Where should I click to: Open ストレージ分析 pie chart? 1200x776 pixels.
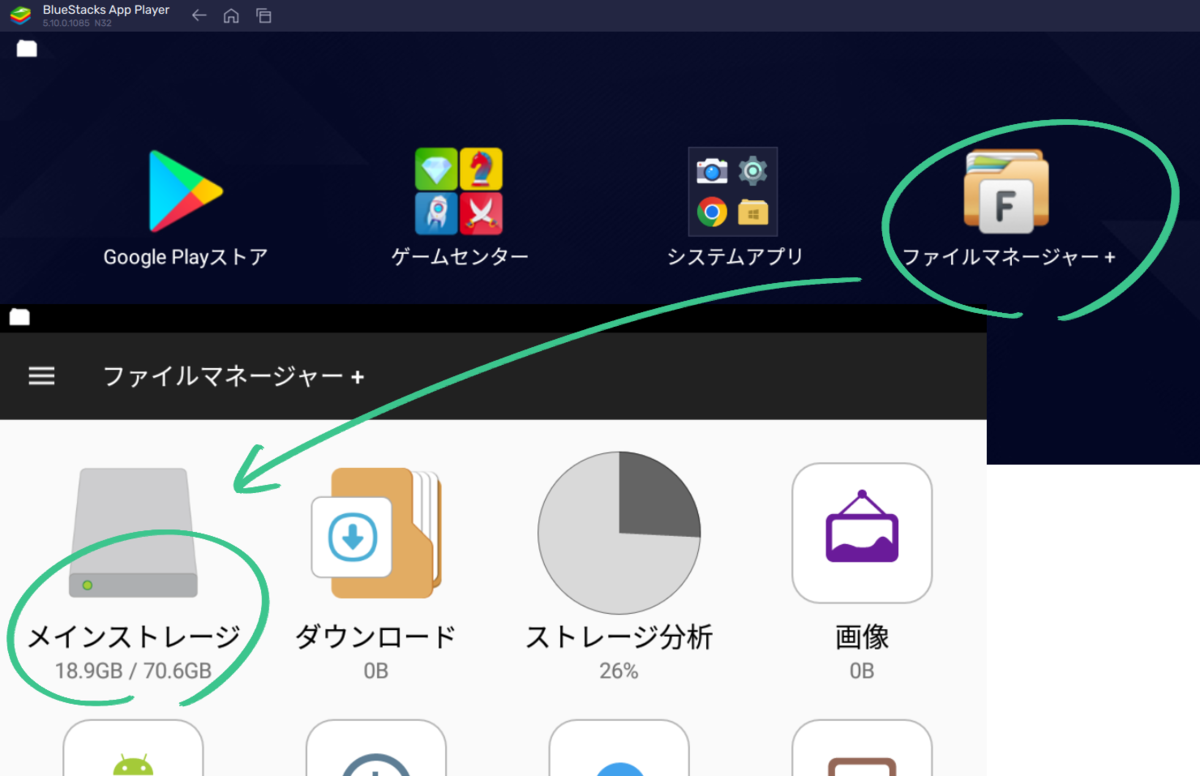619,532
